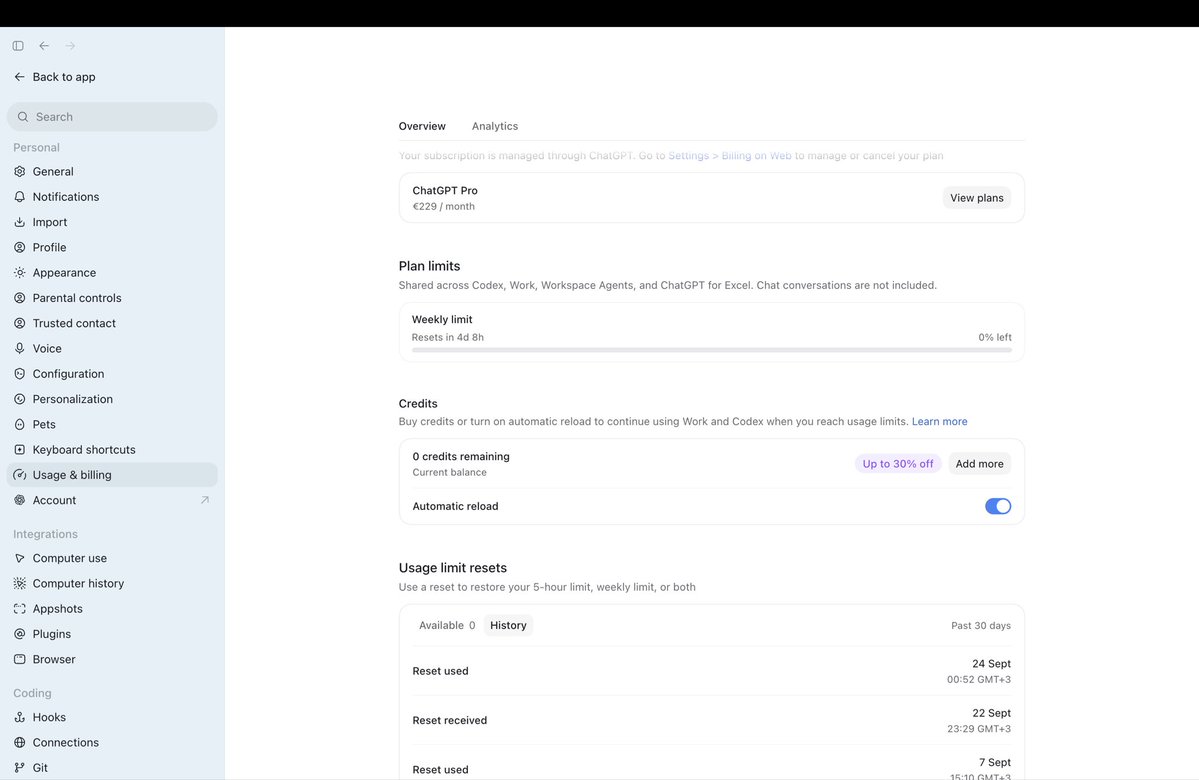Show Available resets tab
This screenshot has width=1199, height=780.
pos(447,626)
